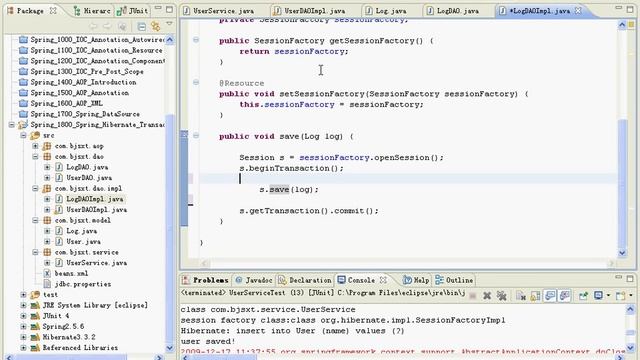Toggle Link with Editor in Package Explorer

(156, 27)
